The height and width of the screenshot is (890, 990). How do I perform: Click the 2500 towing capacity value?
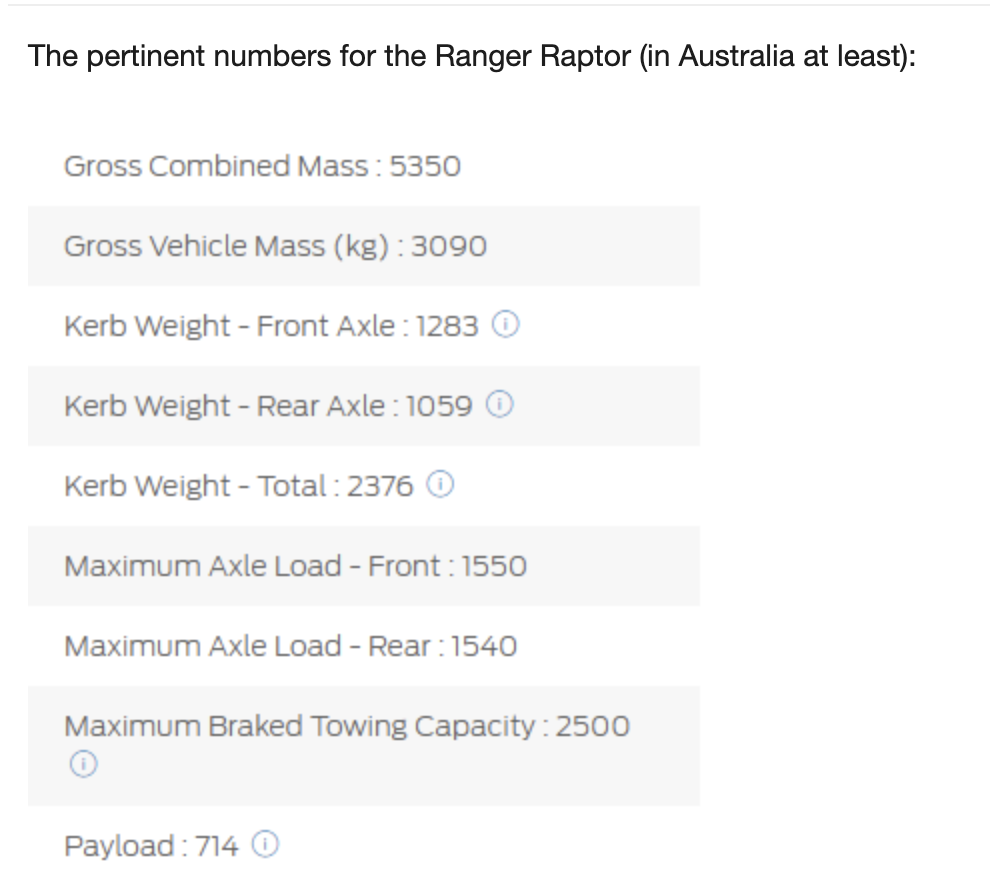point(593,726)
